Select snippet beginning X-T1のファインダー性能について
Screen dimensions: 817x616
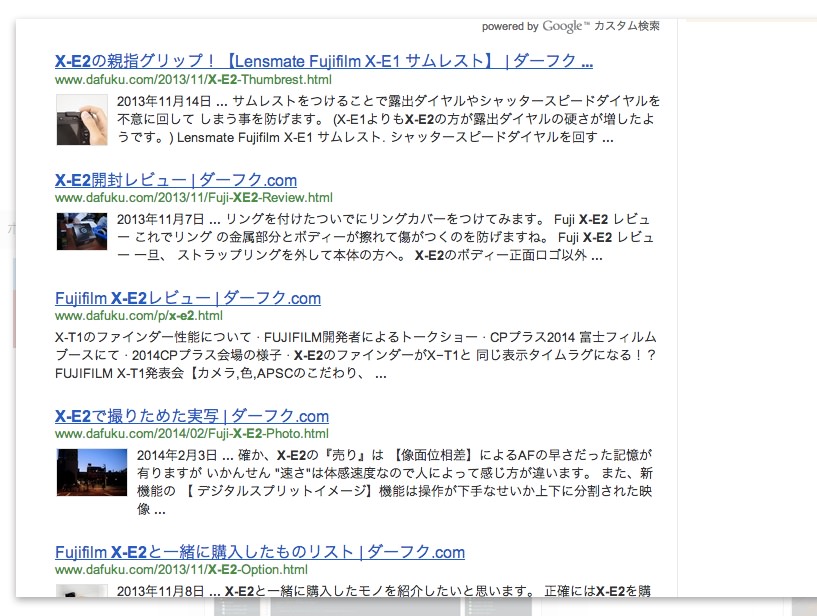pyautogui.click(x=356, y=355)
